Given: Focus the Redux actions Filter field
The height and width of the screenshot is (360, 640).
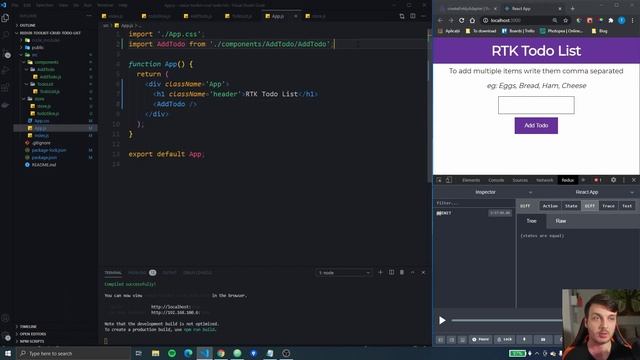Looking at the screenshot, I should 474,203.
